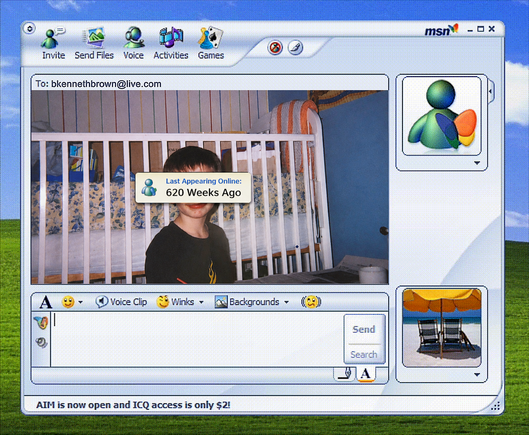Click the swirl icon below the butterfly
The image size is (529, 435).
(41, 343)
